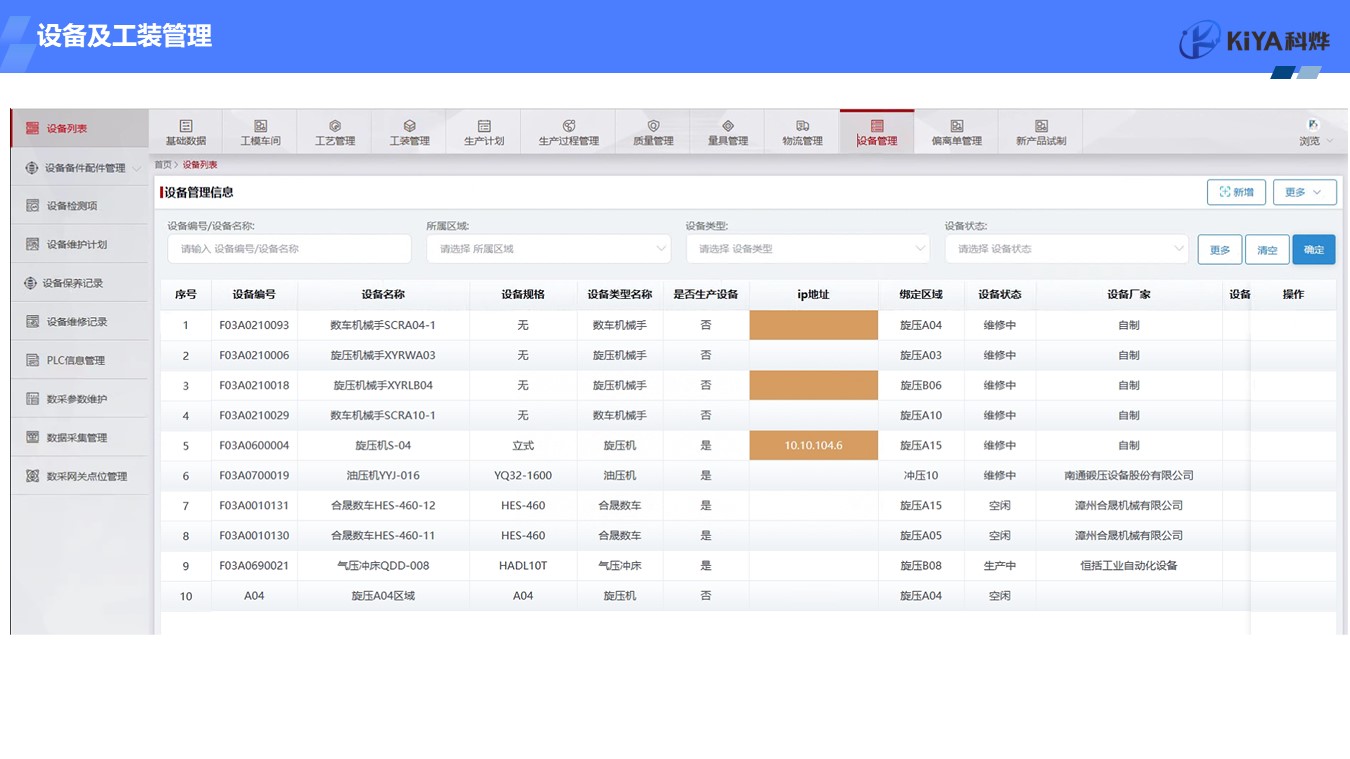Open the 基础数据 module icon
This screenshot has width=1350, height=759.
coord(186,126)
